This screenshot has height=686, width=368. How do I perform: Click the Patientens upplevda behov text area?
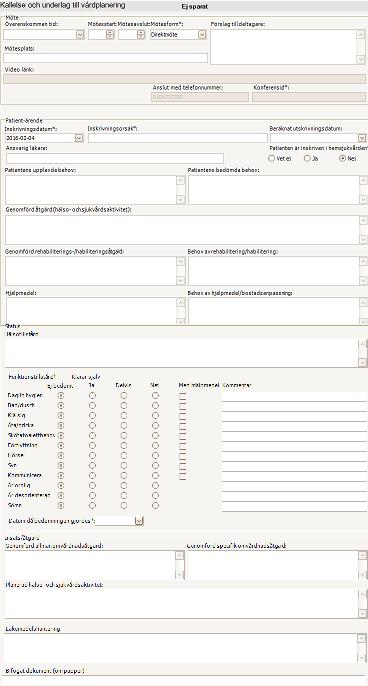tap(91, 190)
